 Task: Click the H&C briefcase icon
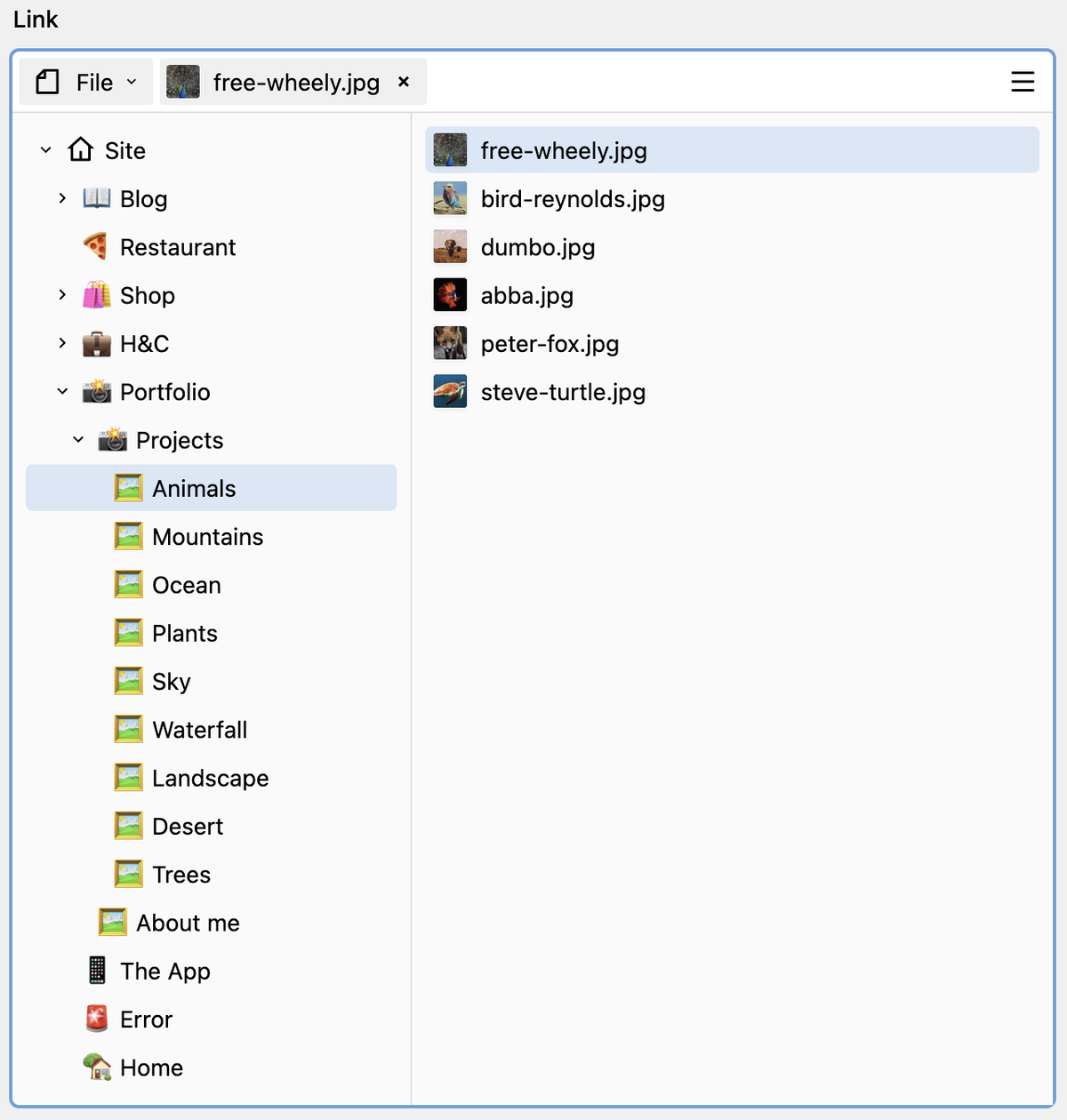point(97,343)
